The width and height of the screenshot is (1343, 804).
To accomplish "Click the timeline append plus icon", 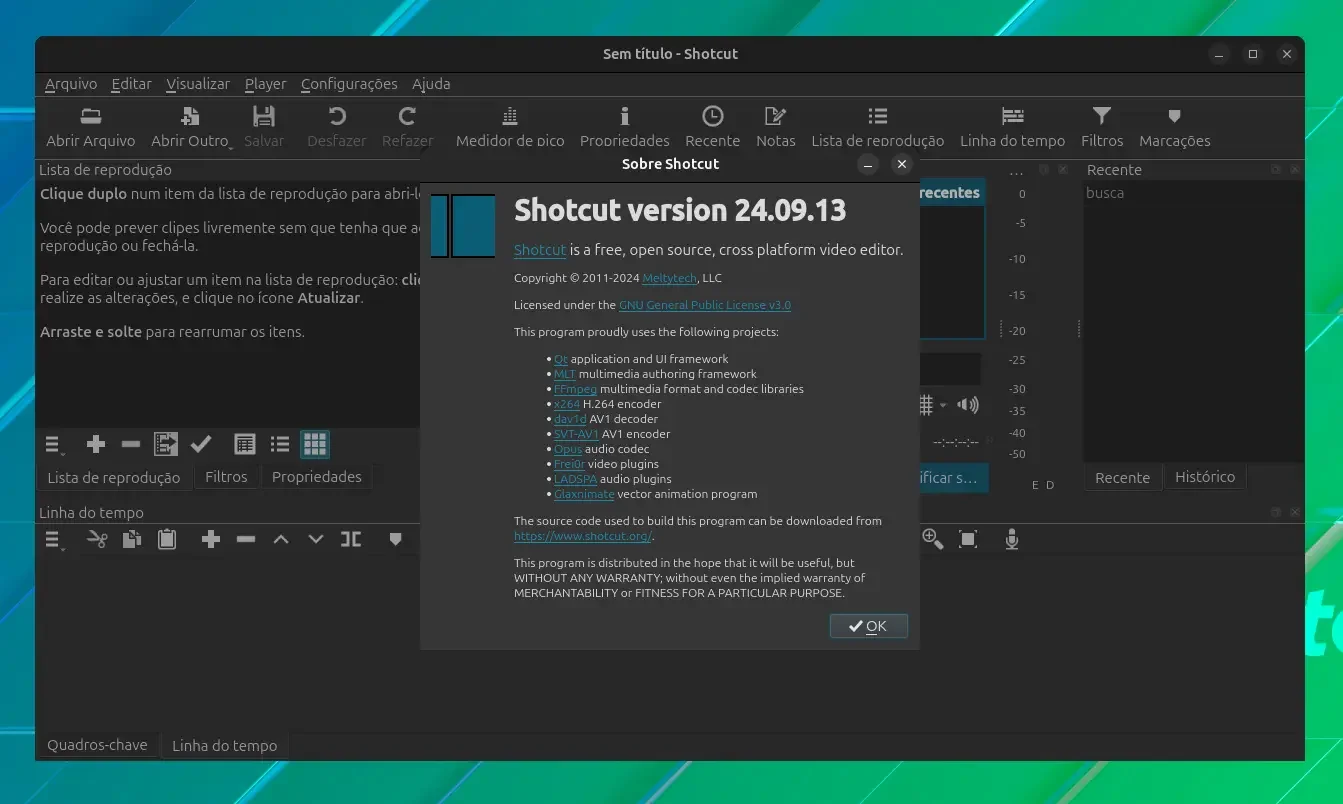I will coord(211,539).
